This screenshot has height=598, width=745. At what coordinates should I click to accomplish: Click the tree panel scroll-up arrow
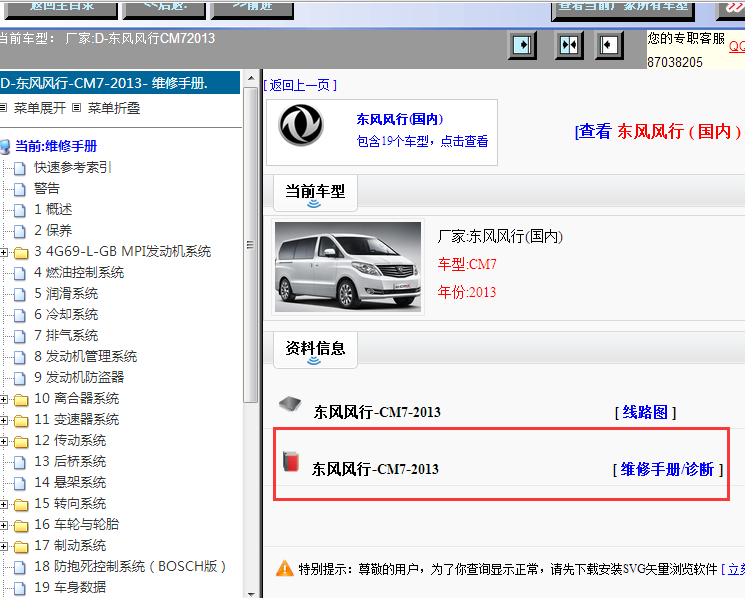(251, 78)
